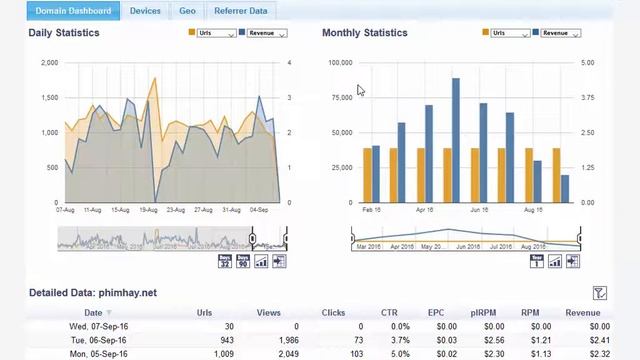Click the tallest blue monthly revenue bar
This screenshot has width=640, height=360.
point(456,140)
